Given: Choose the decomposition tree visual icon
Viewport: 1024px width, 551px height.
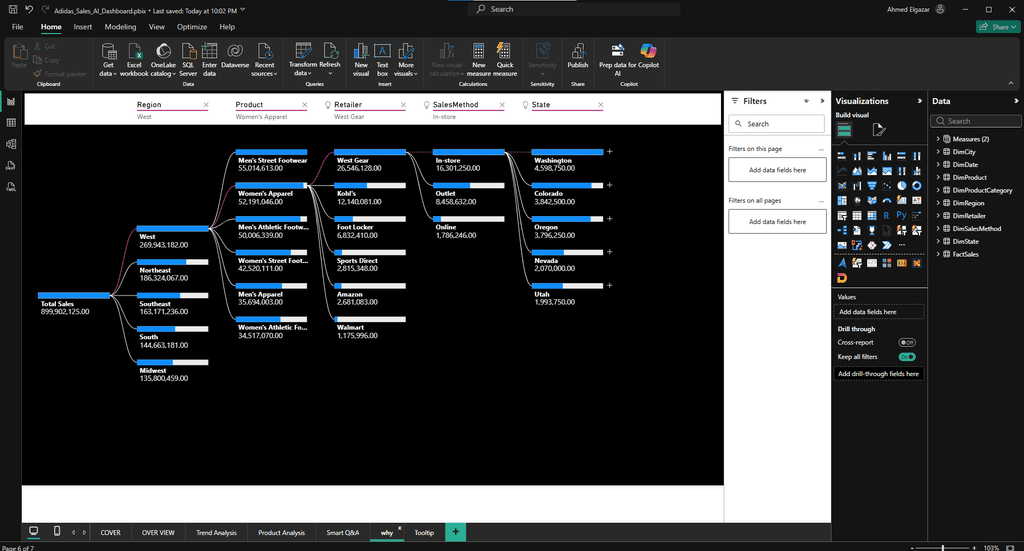Looking at the screenshot, I should [842, 230].
